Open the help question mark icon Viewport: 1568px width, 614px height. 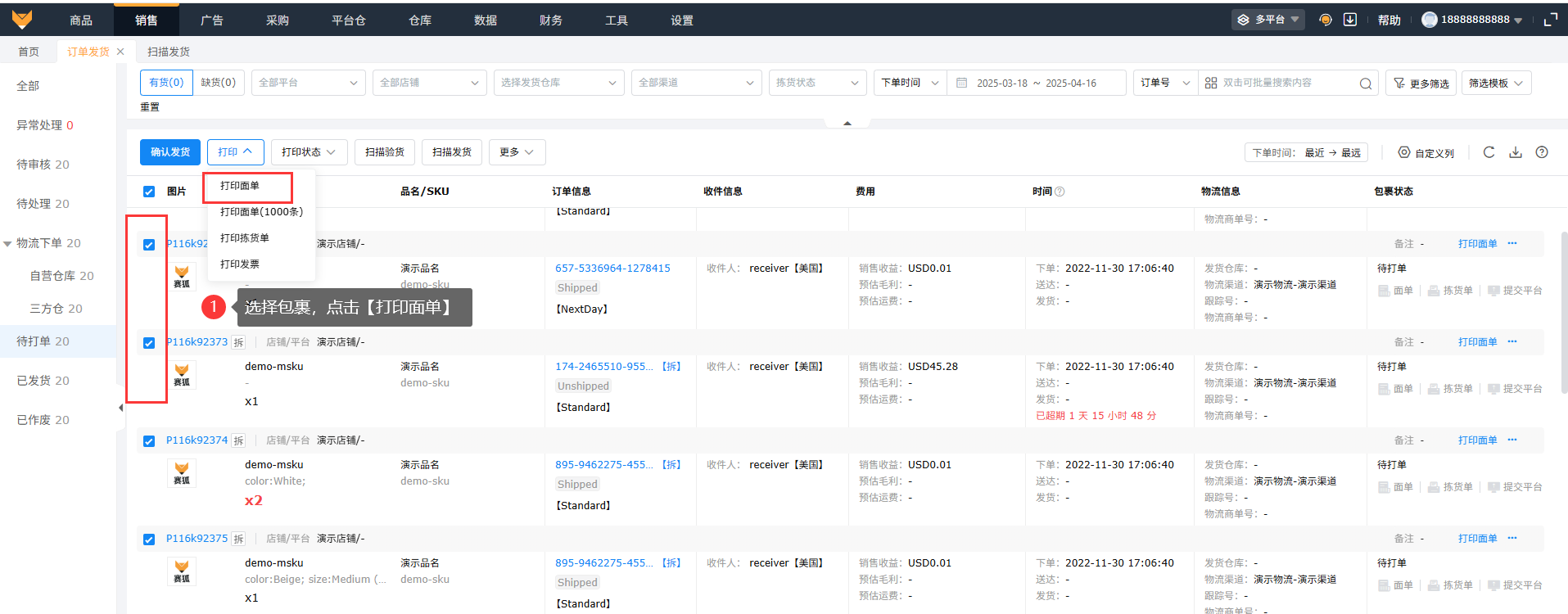click(1542, 152)
